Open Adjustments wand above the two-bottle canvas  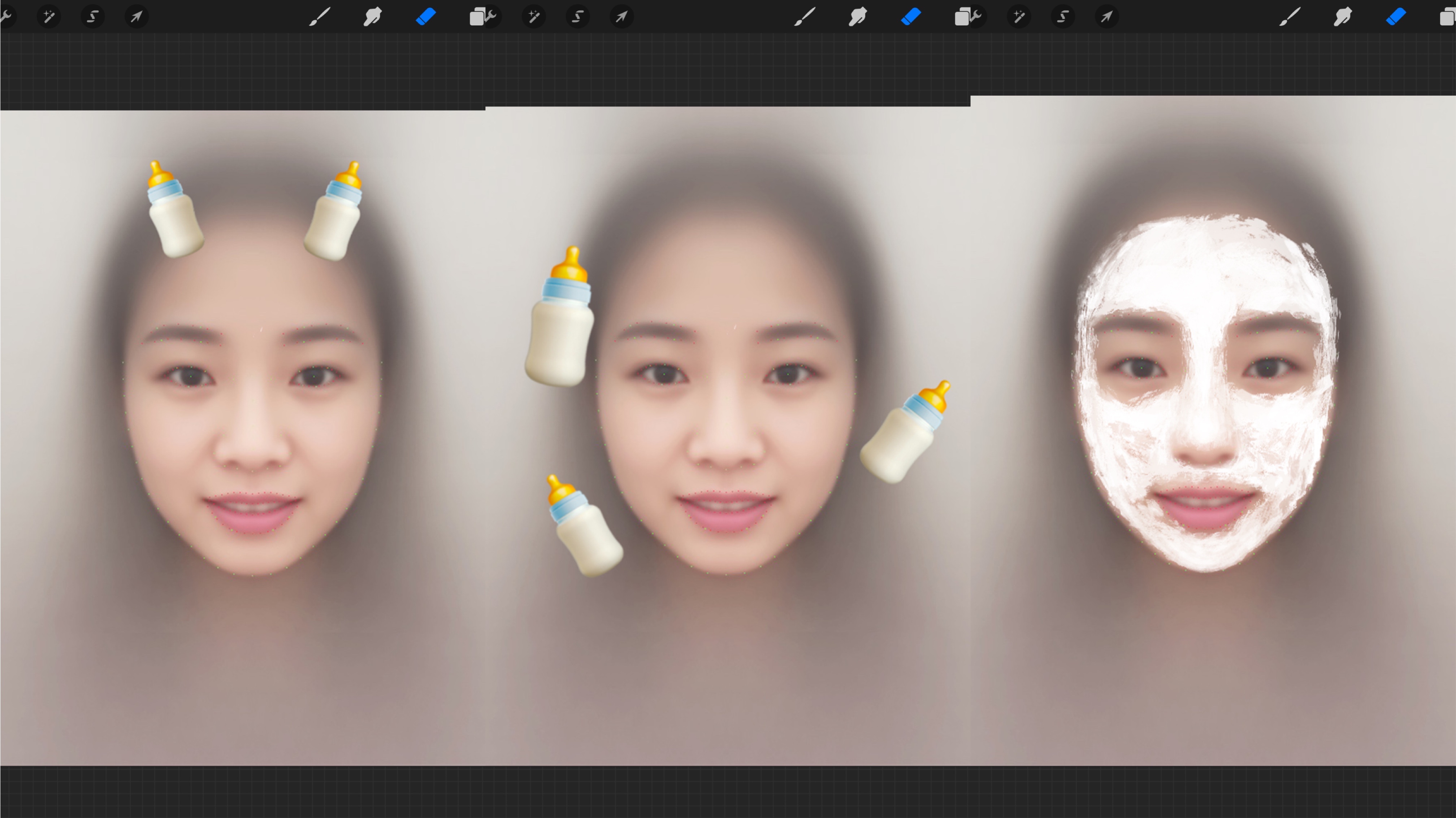(49, 17)
